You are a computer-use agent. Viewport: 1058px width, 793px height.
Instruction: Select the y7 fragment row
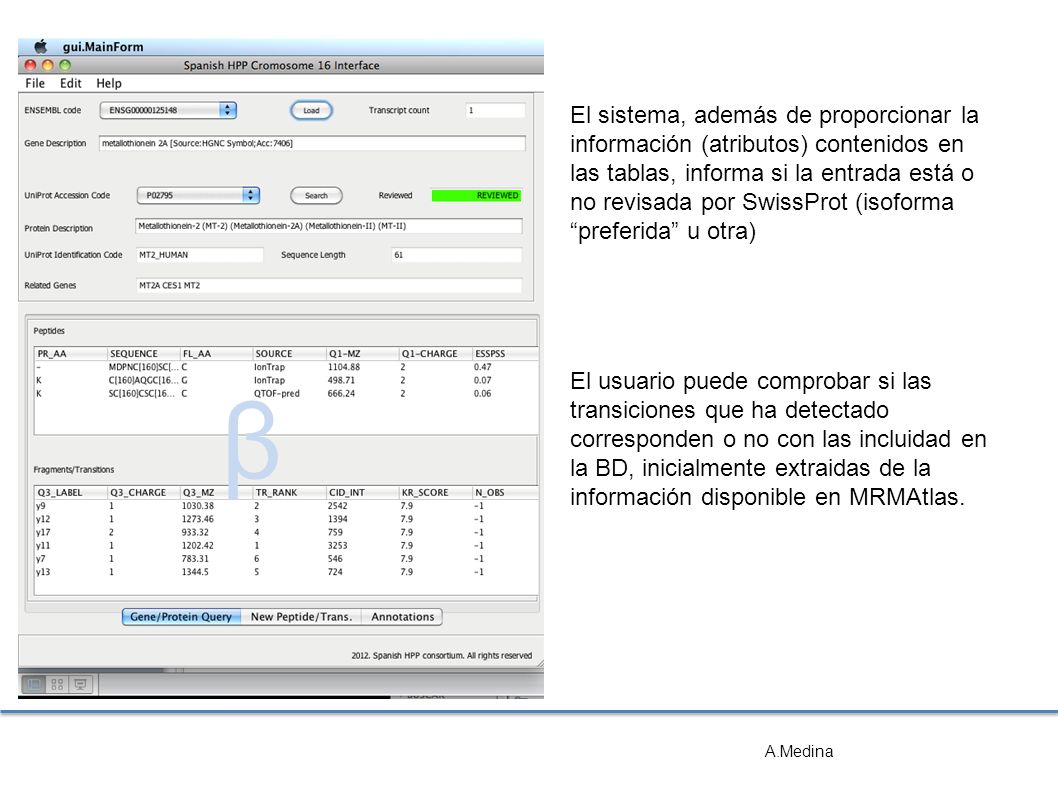coord(286,559)
